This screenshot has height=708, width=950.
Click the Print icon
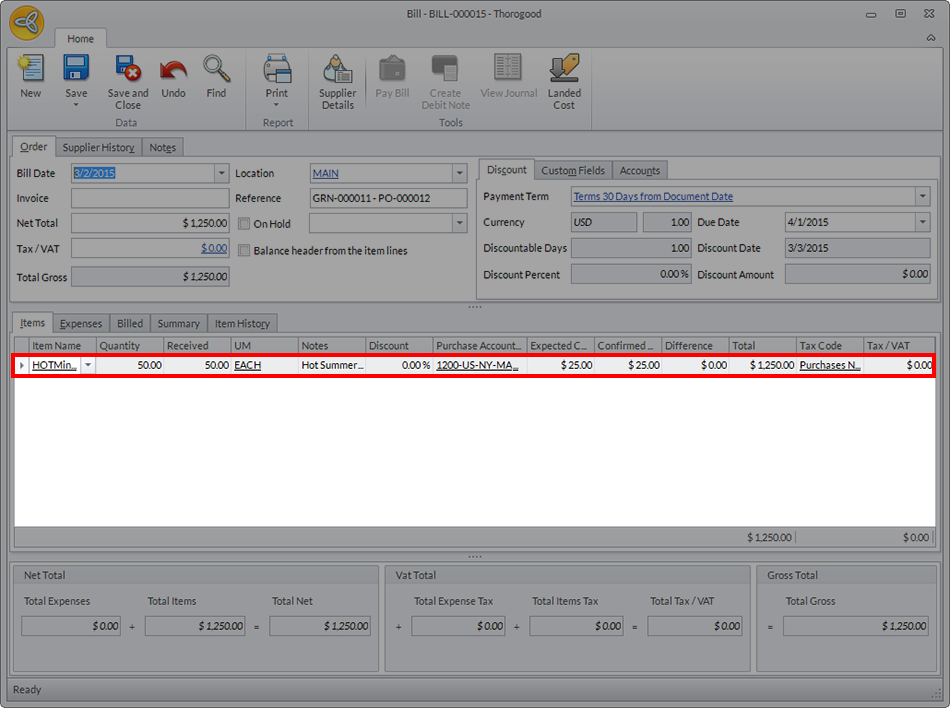pyautogui.click(x=277, y=70)
